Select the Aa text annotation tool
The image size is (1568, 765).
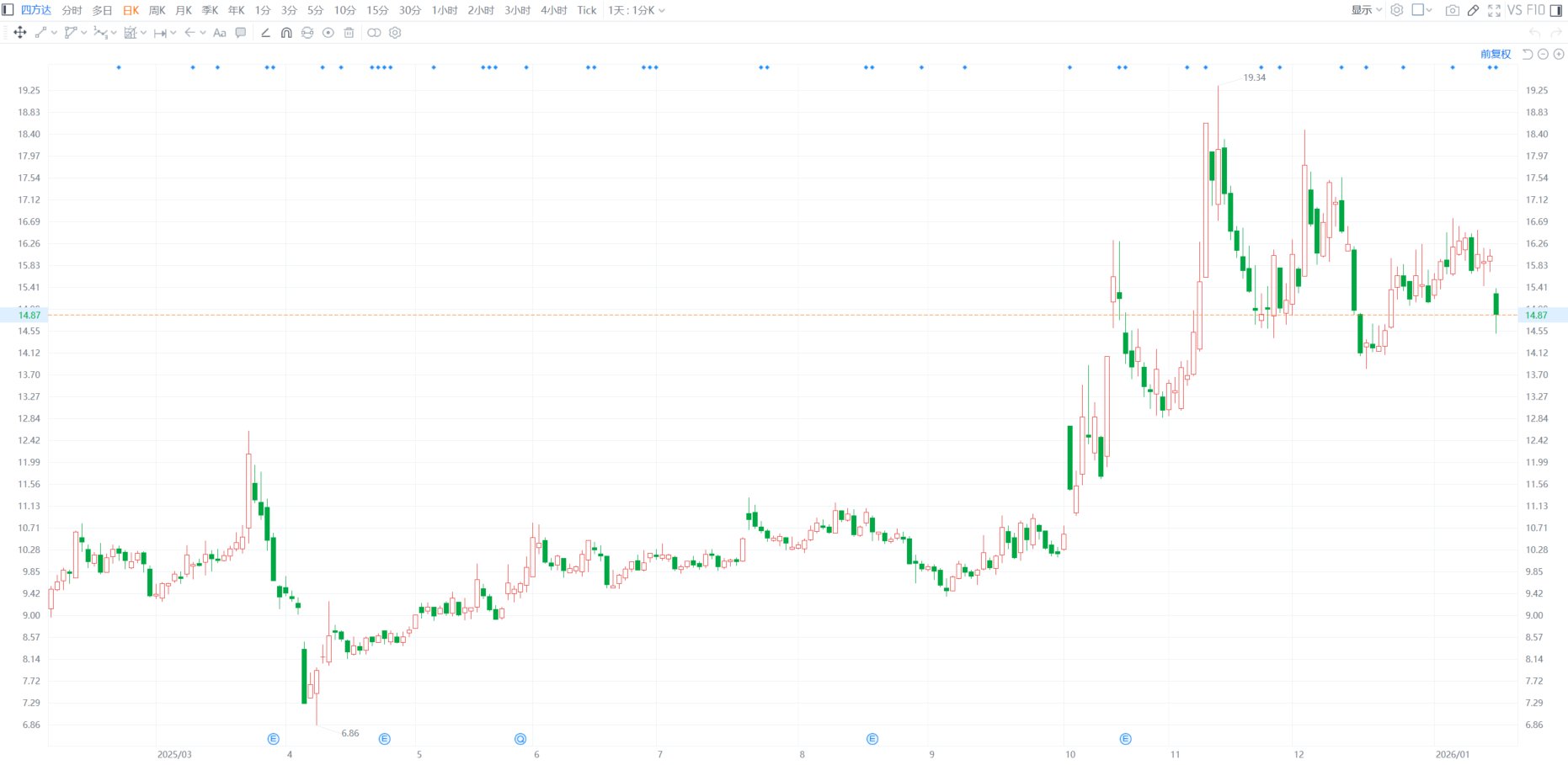[220, 33]
